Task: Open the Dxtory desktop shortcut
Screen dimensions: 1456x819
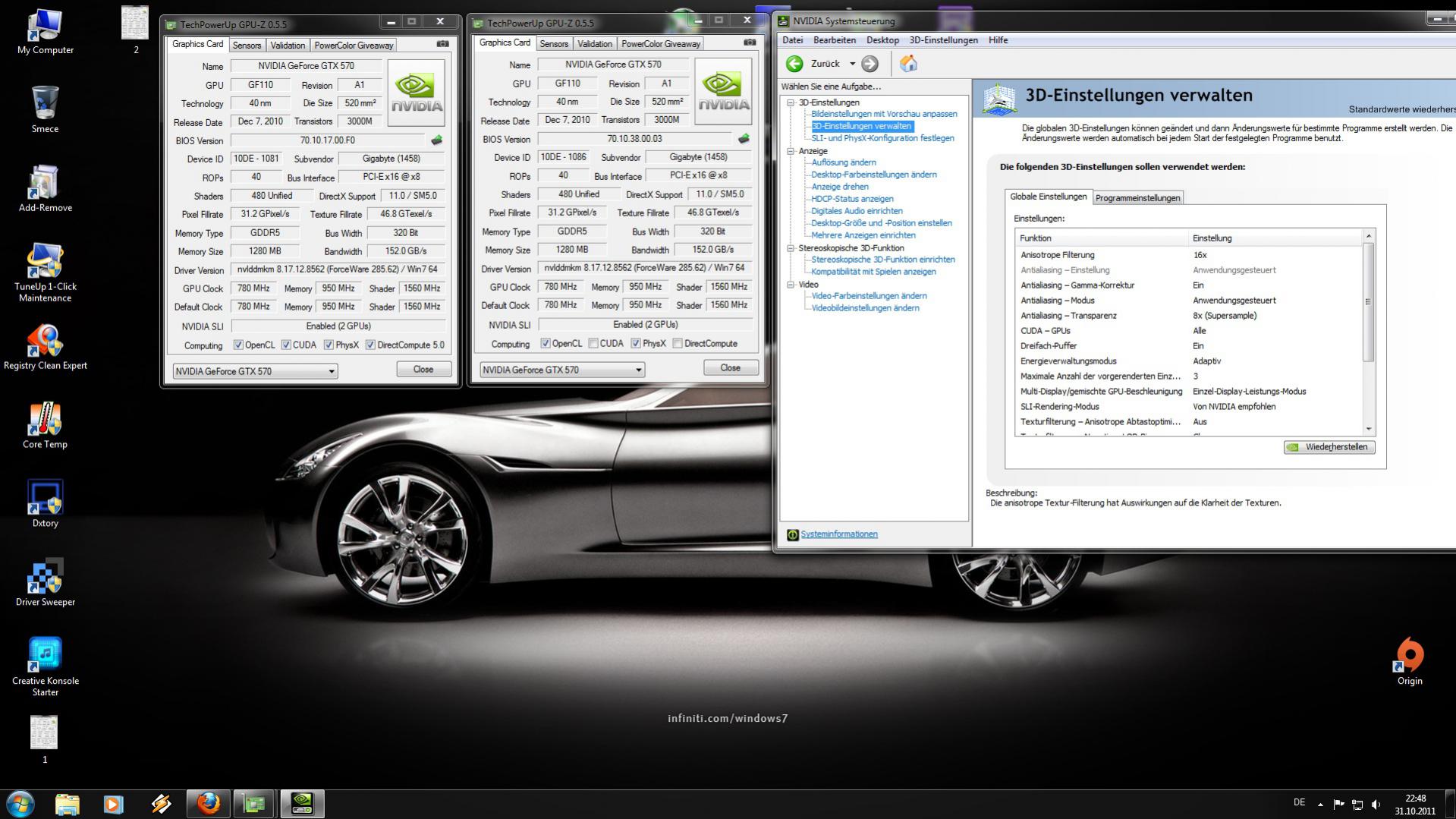Action: (x=45, y=503)
